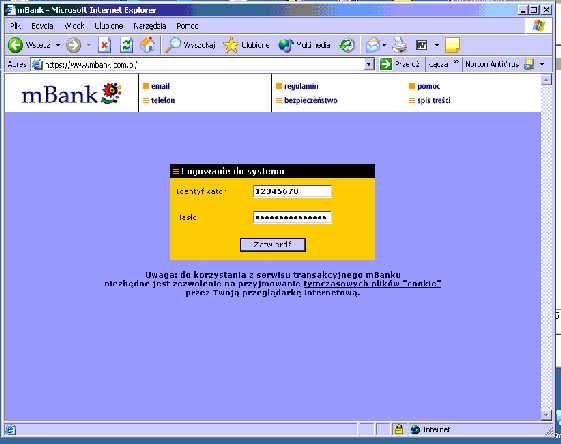
Task: Open the Narzędzia menu
Action: point(150,26)
